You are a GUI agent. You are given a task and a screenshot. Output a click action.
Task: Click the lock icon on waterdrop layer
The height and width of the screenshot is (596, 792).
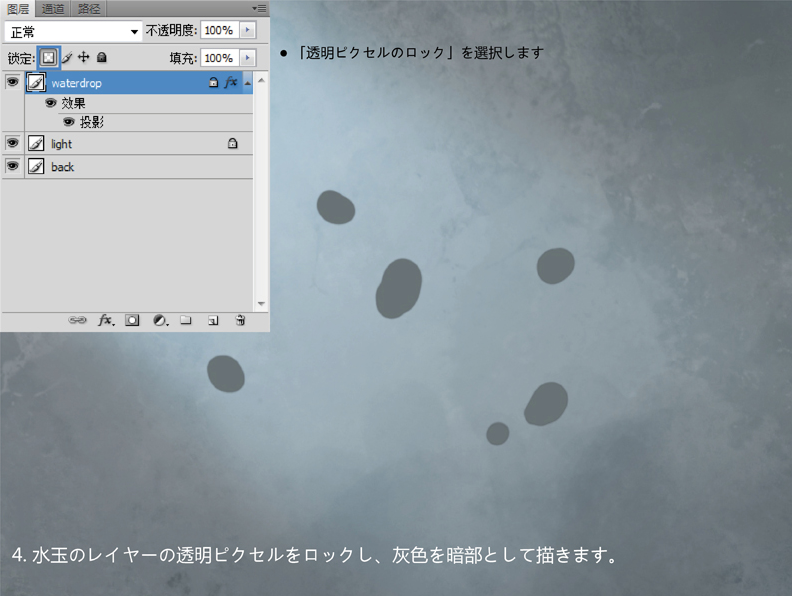(213, 82)
